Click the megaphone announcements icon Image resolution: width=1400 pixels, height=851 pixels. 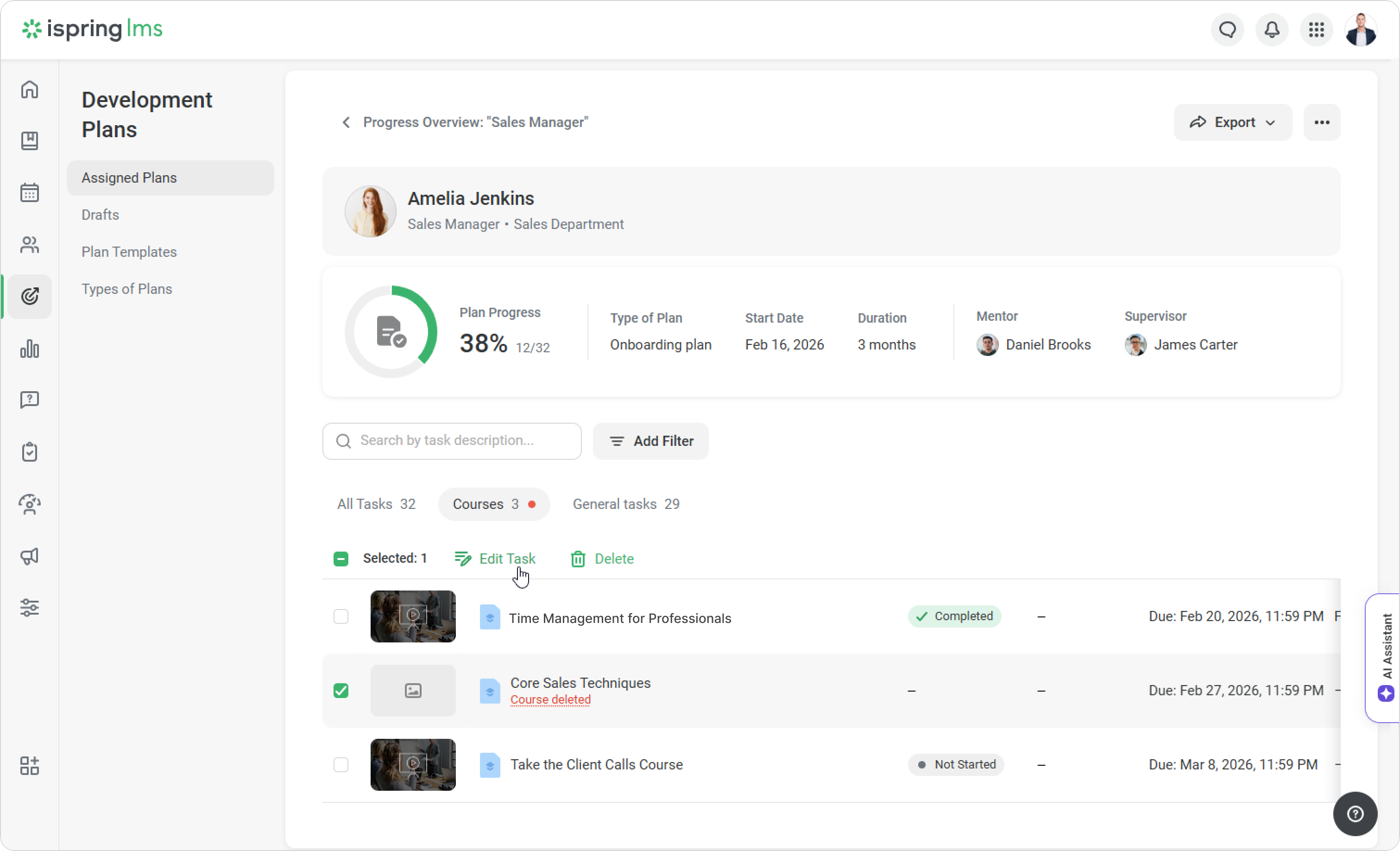[x=30, y=555]
